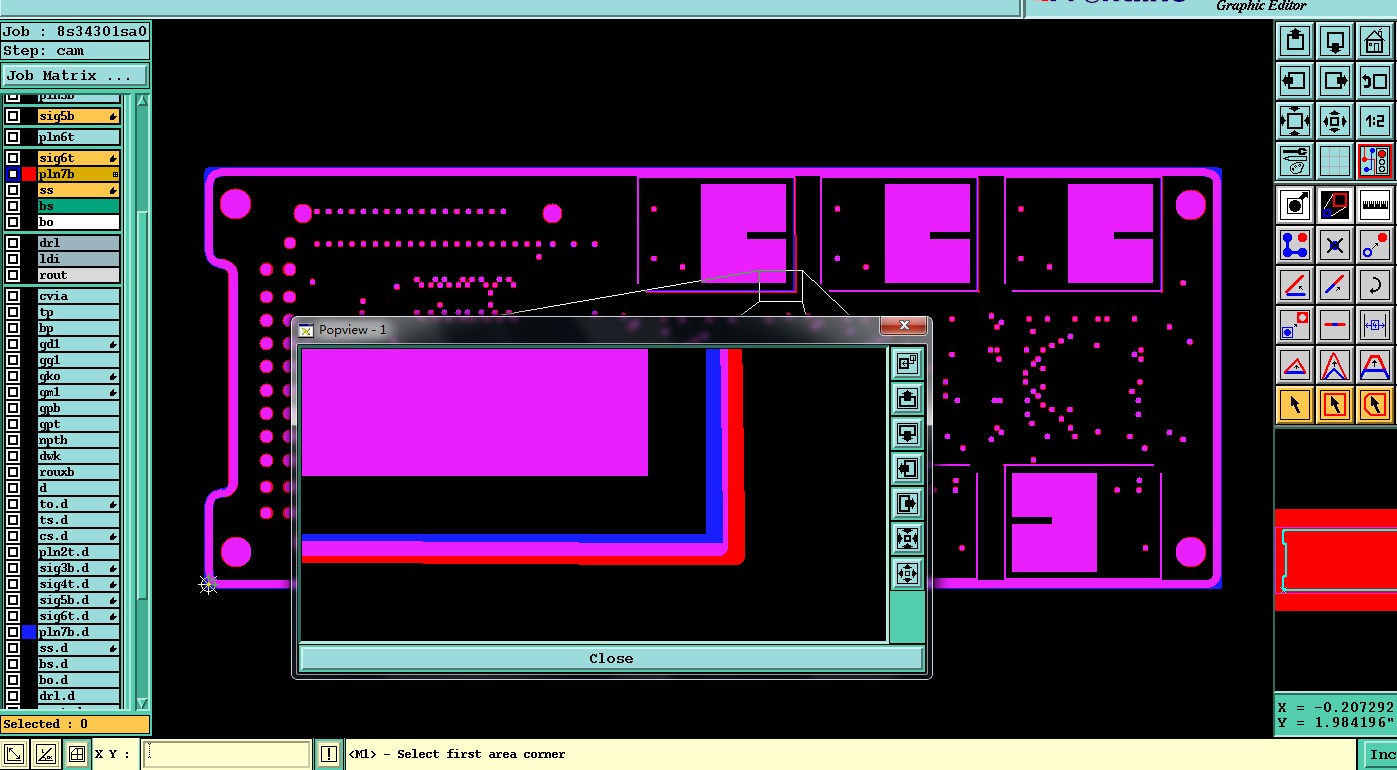
Task: Select the dimension spacing tool with blue arrows
Action: pos(1375,325)
